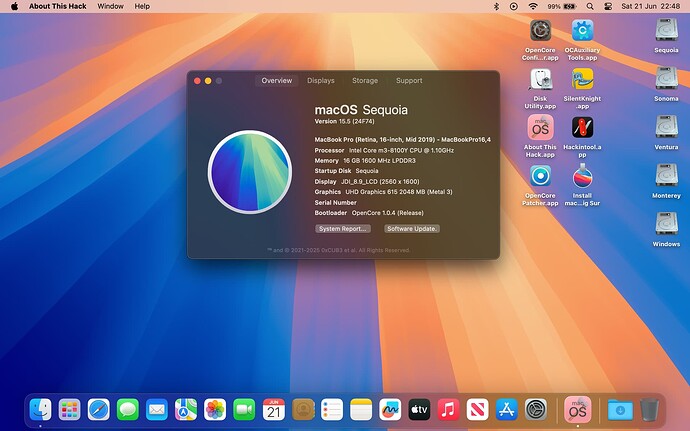Viewport: 690px width, 431px height.
Task: Click the date and time clock
Action: point(651,6)
